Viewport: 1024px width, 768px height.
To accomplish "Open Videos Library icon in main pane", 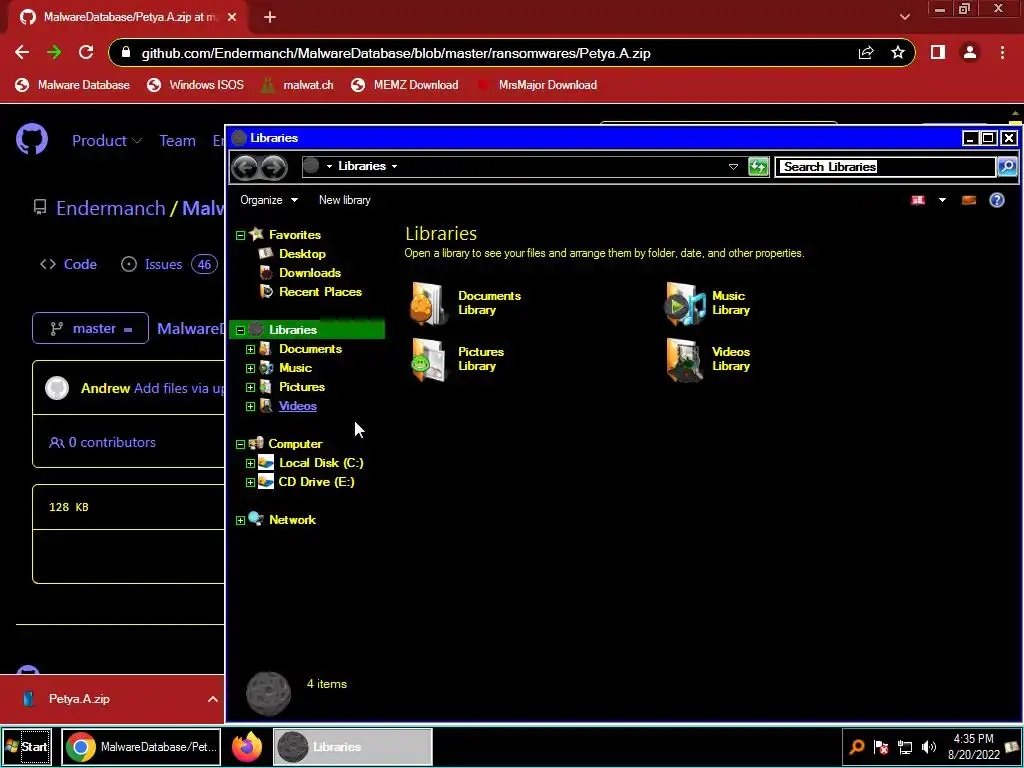I will point(685,360).
